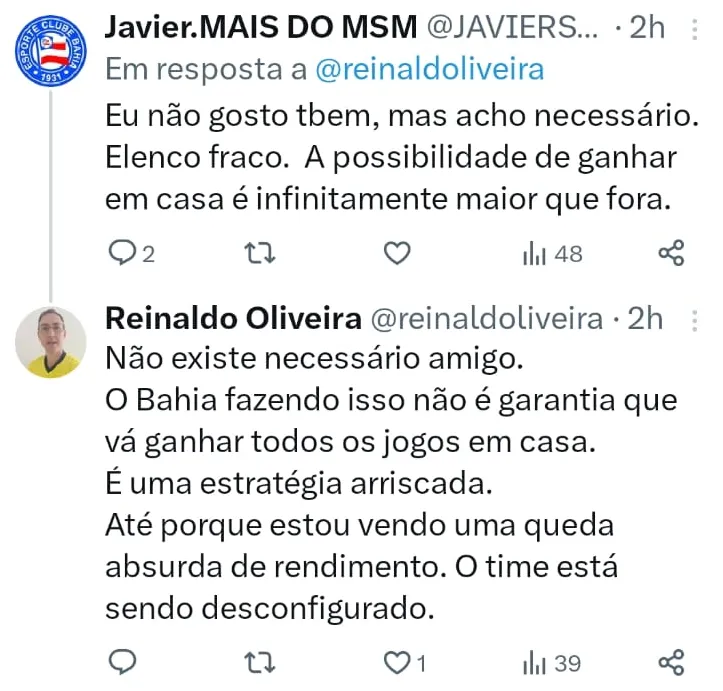Open Esporte Clube Bahia profile avatar
The height and width of the screenshot is (691, 723).
(x=52, y=50)
